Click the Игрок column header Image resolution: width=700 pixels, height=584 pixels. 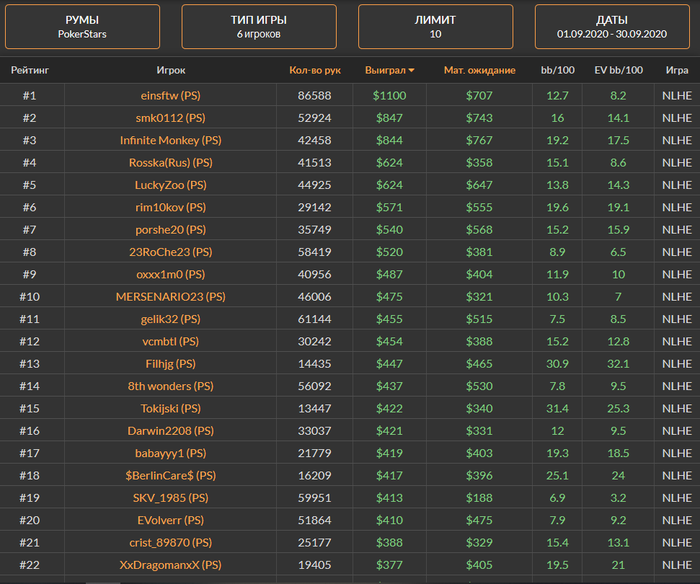click(x=171, y=70)
